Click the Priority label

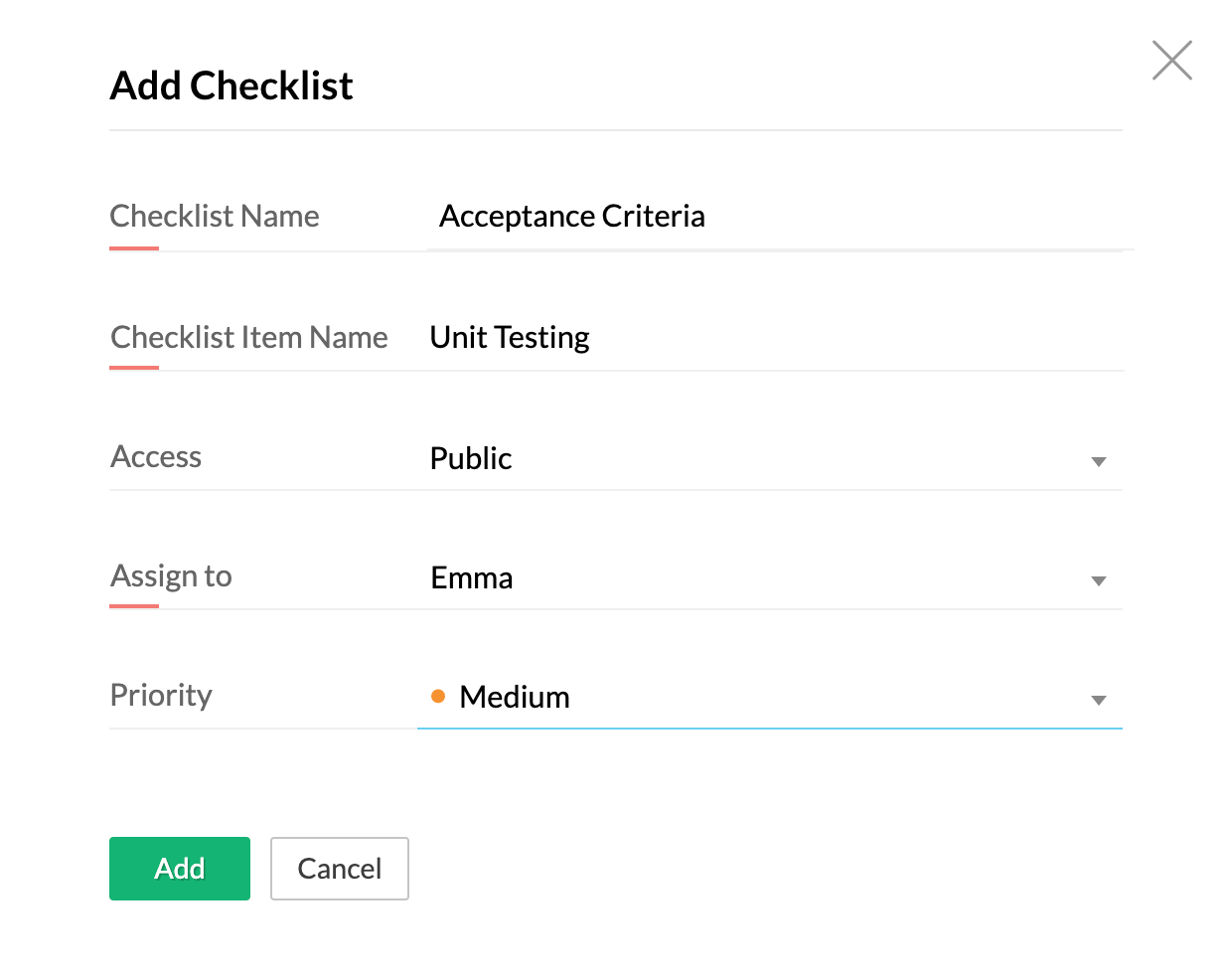pos(161,696)
